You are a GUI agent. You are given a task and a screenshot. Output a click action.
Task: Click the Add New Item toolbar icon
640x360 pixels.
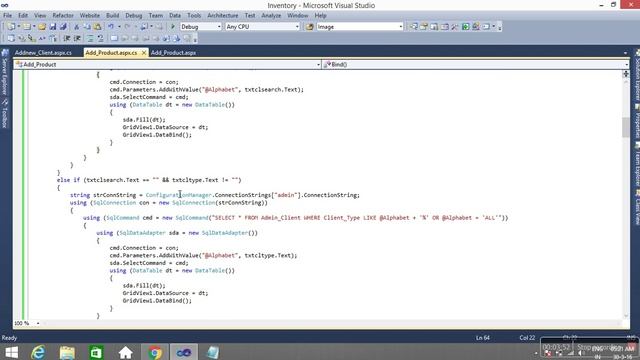(x=27, y=27)
